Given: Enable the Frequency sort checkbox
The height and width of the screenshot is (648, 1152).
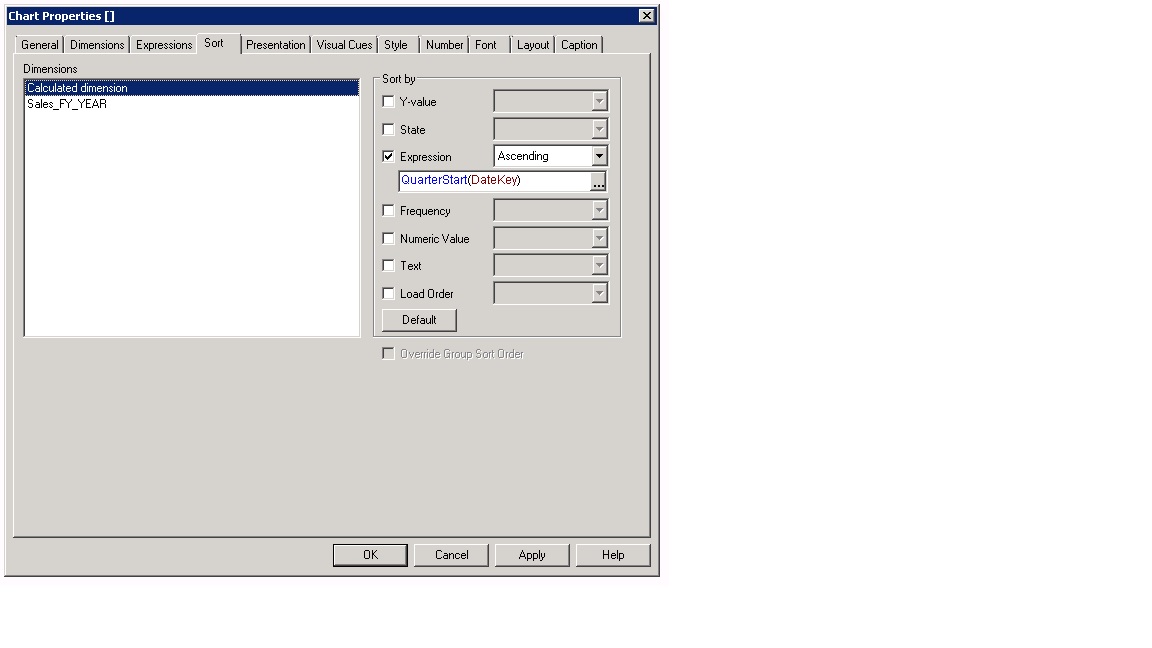Looking at the screenshot, I should [x=389, y=211].
